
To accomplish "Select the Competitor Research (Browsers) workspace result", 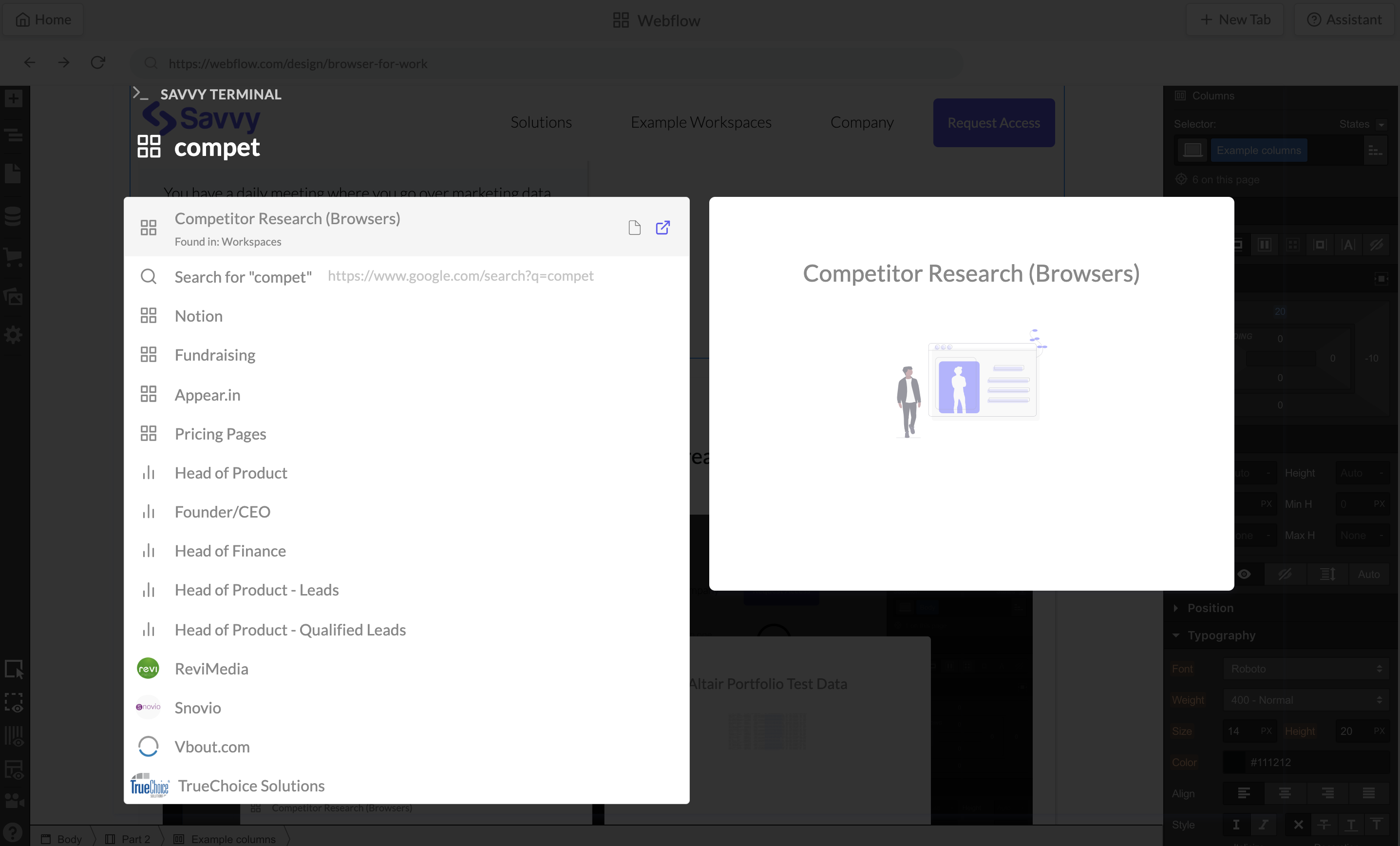I will click(407, 228).
